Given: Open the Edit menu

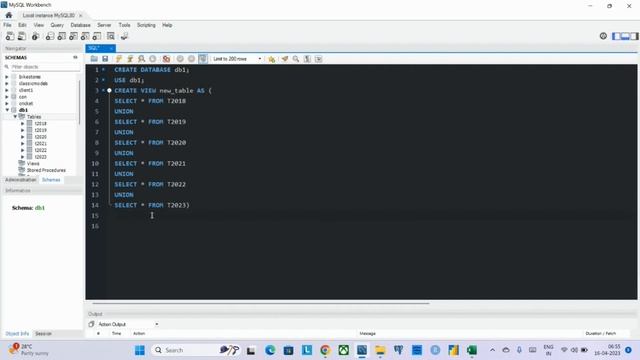Looking at the screenshot, I should pyautogui.click(x=22, y=25).
